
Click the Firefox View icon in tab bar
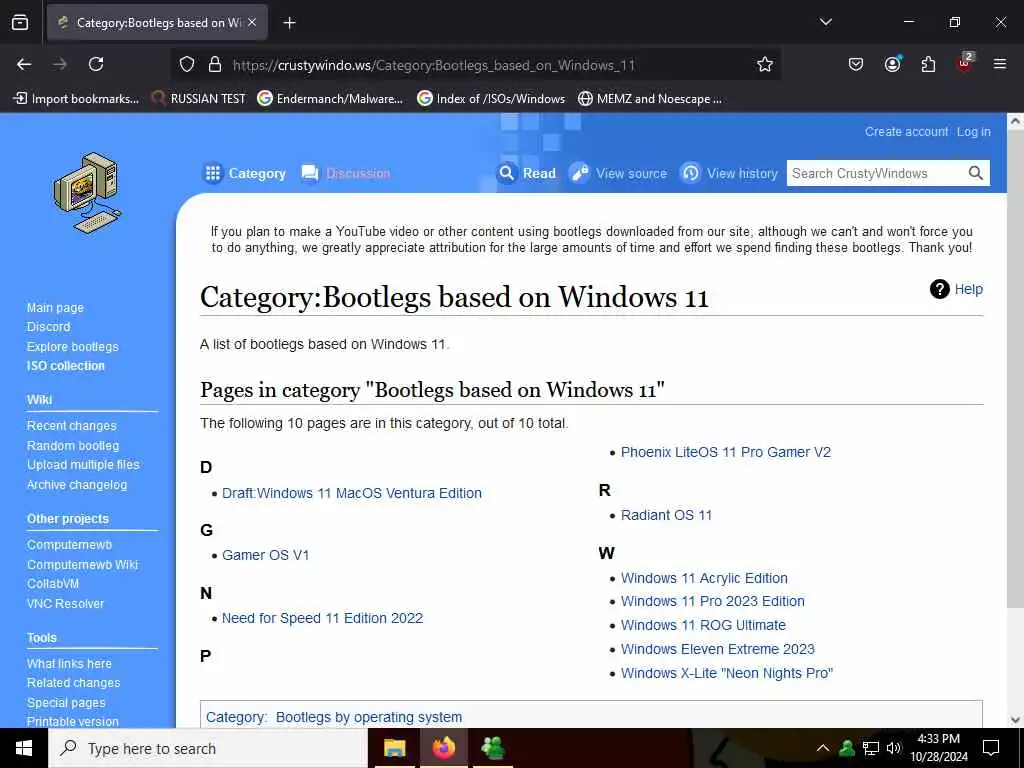pyautogui.click(x=20, y=22)
